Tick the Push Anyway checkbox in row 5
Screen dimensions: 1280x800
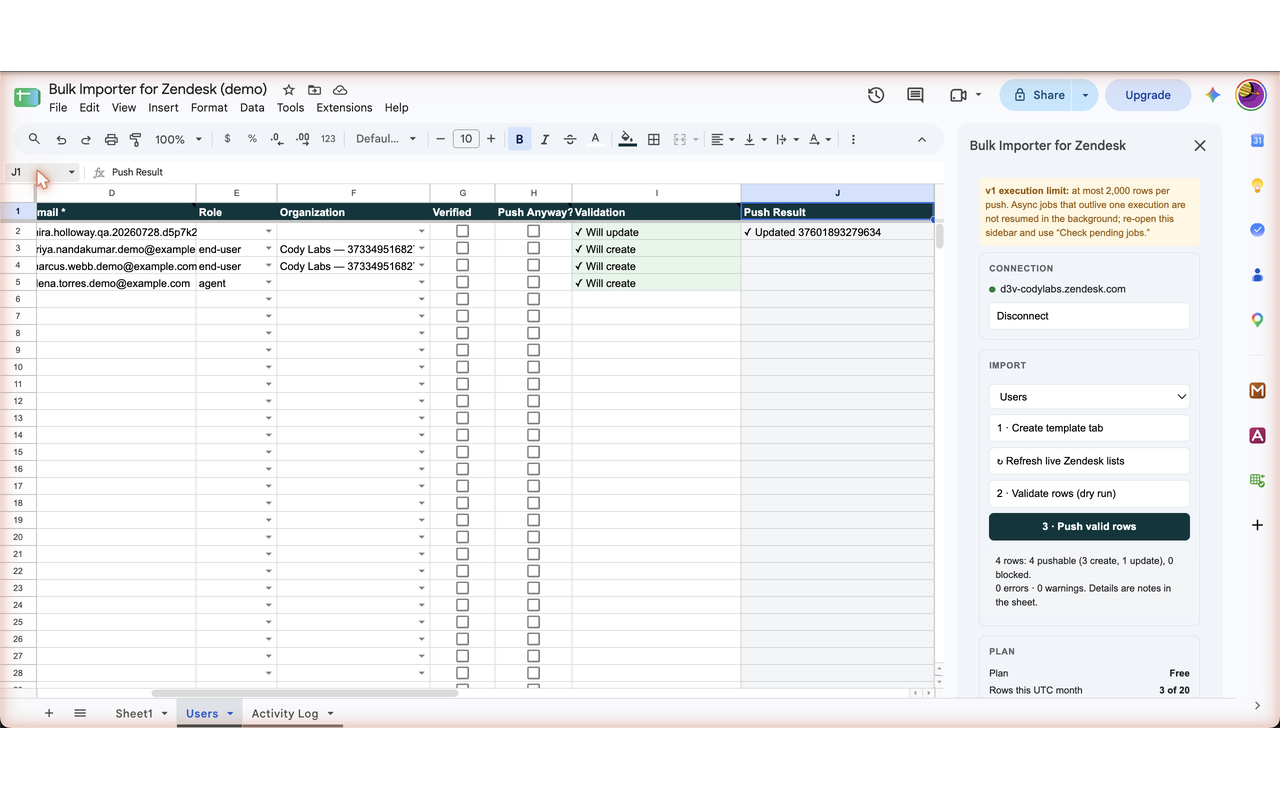pyautogui.click(x=533, y=282)
